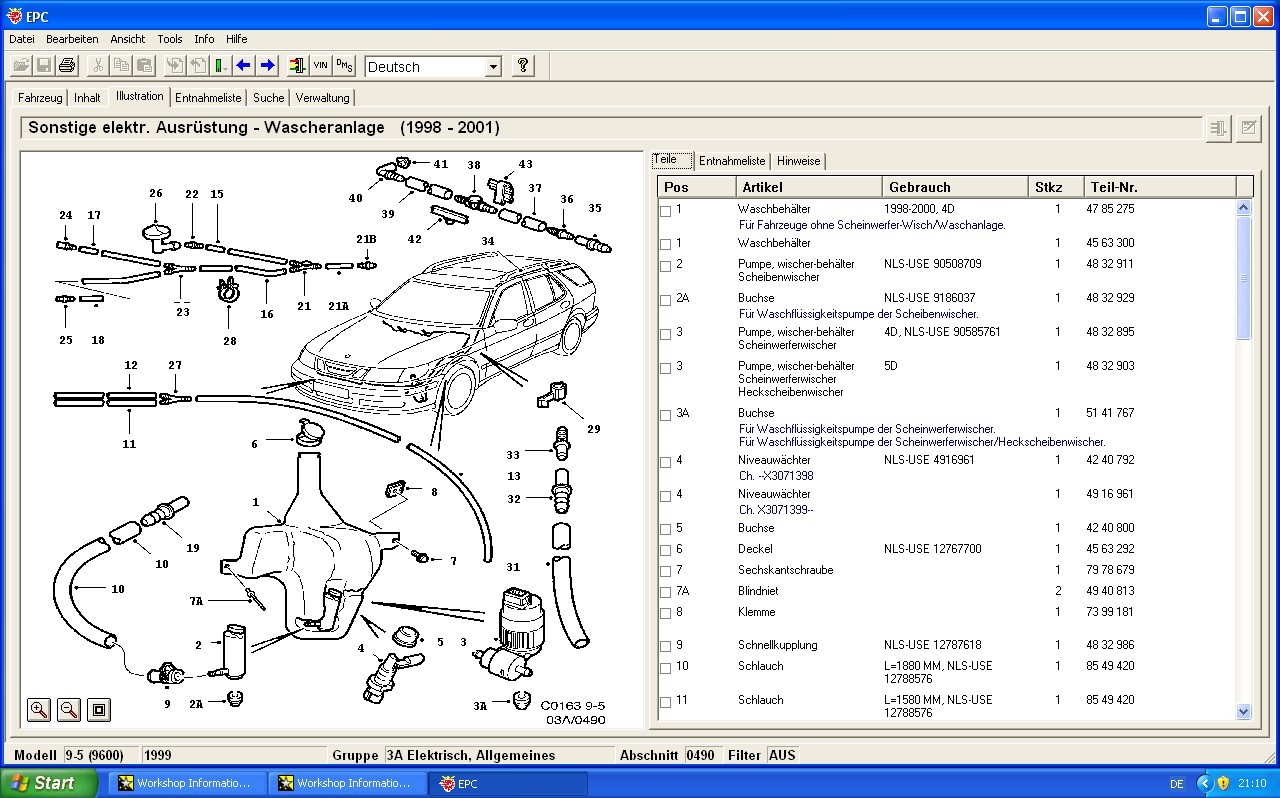
Task: Click the Windows Start button
Action: 49,783
